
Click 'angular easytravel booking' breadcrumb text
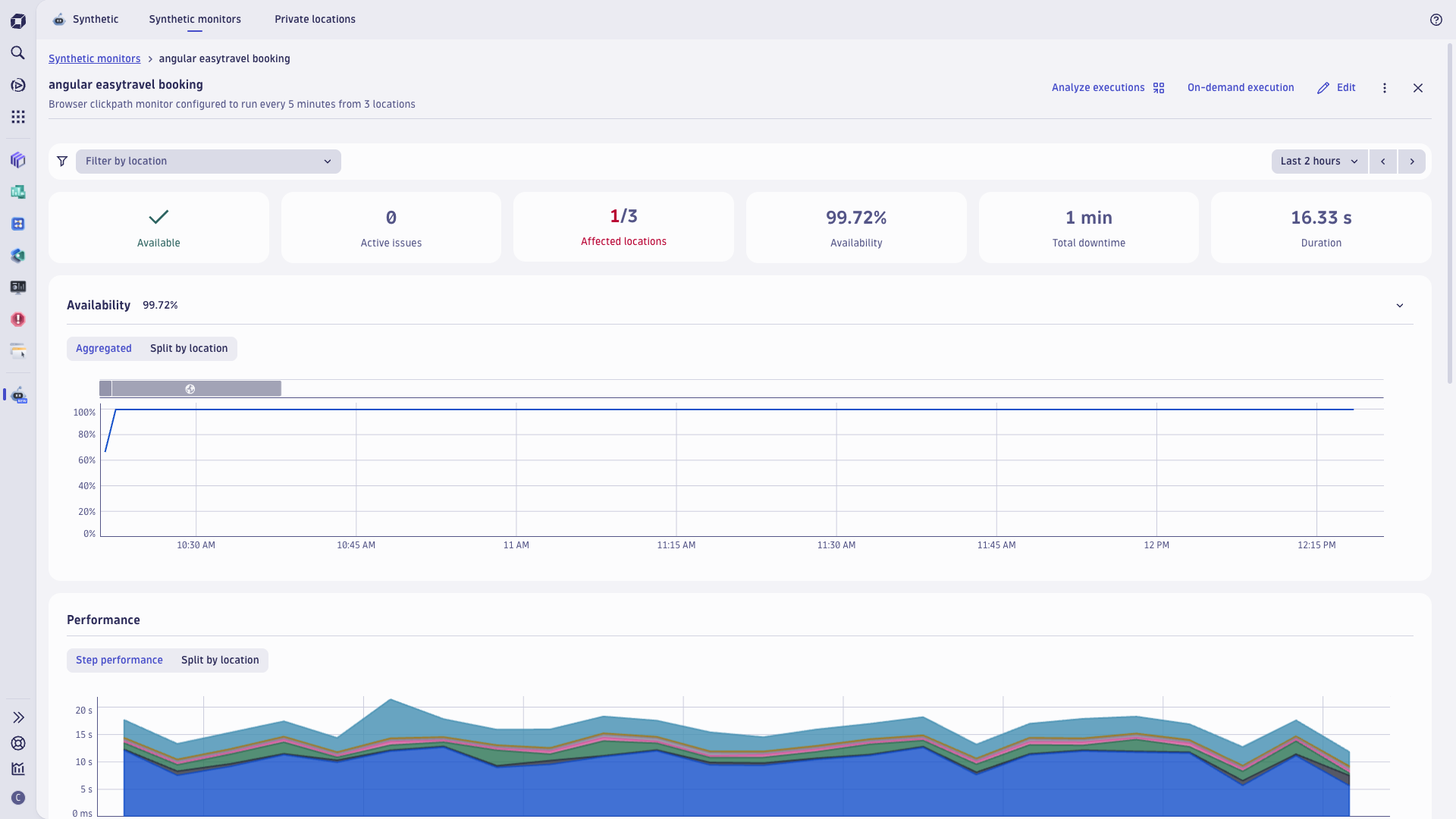(x=224, y=59)
